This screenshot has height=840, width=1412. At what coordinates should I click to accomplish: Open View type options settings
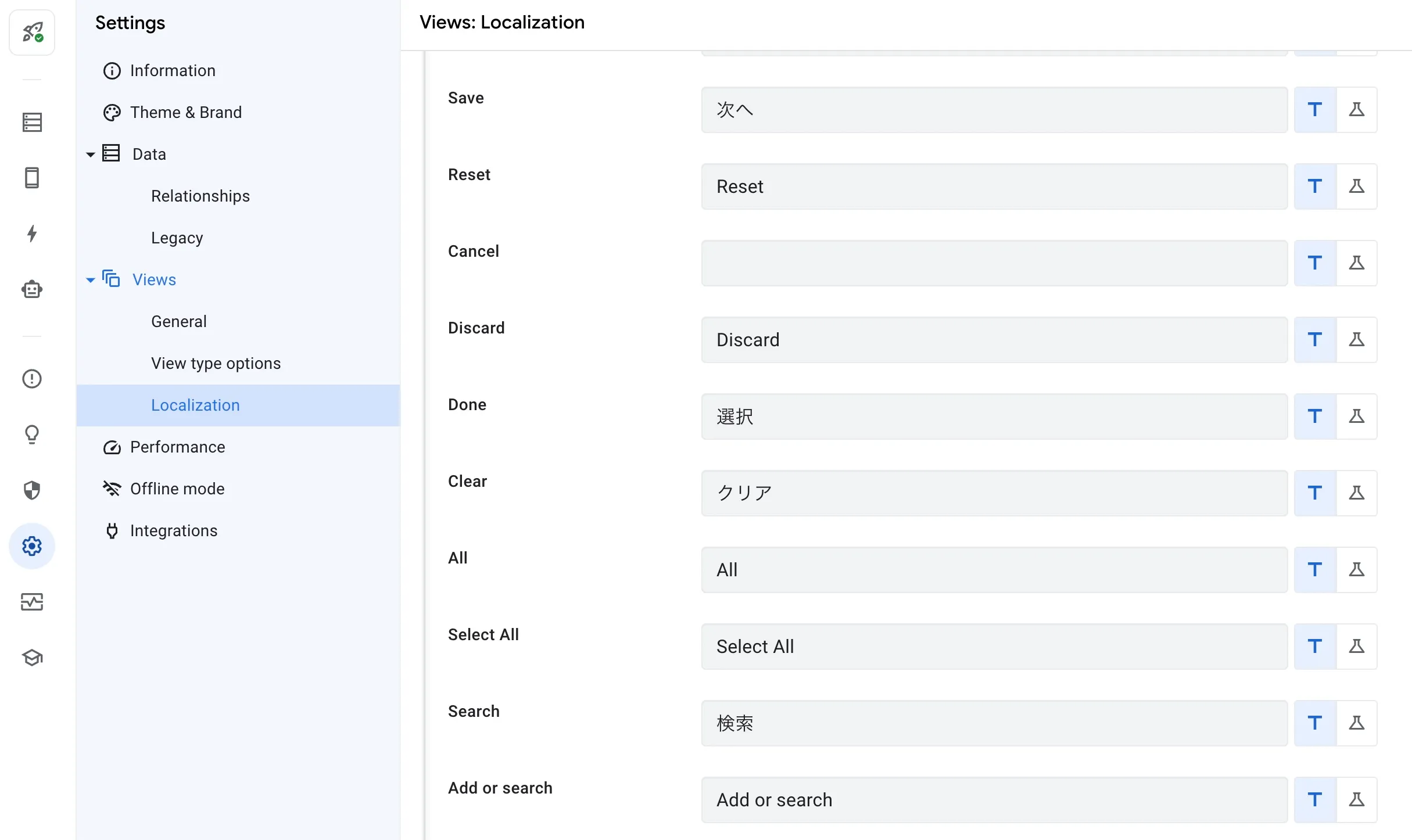click(216, 363)
